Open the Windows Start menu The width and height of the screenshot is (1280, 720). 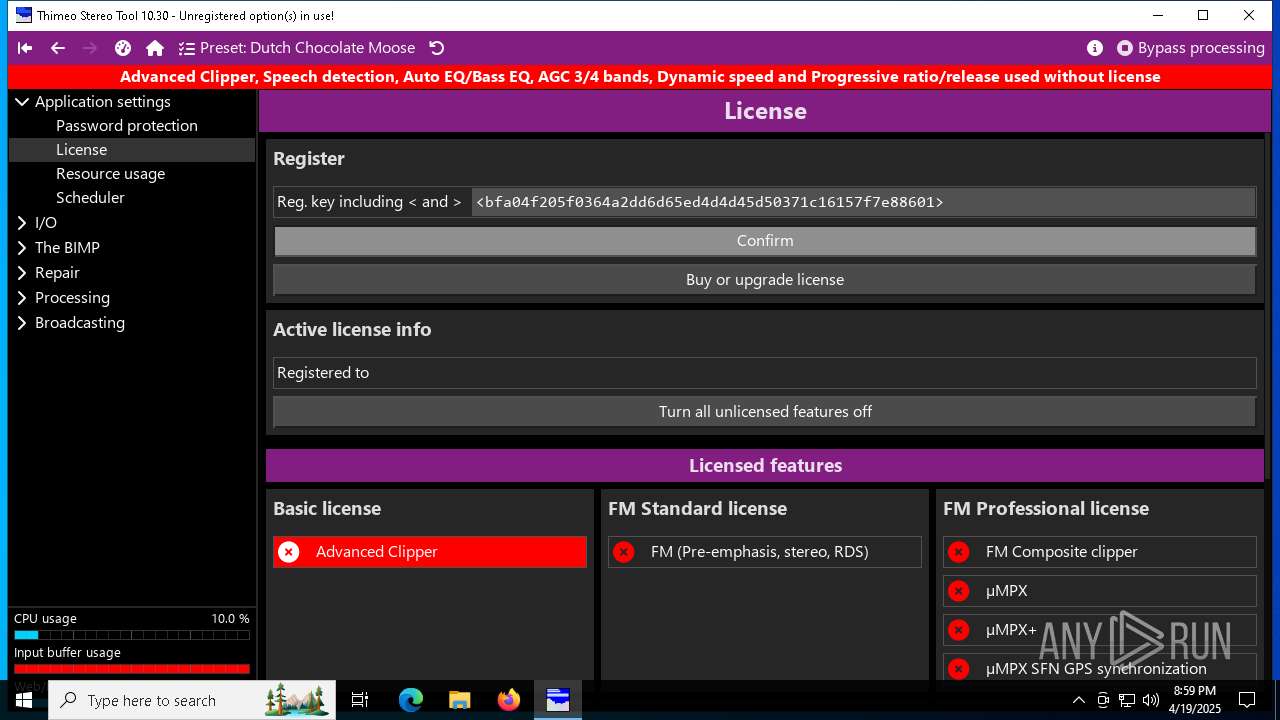click(24, 700)
